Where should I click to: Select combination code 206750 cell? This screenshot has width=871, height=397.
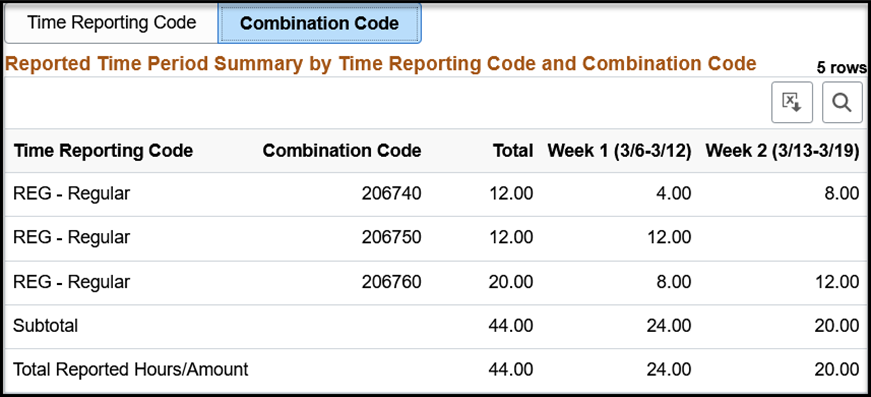(392, 238)
